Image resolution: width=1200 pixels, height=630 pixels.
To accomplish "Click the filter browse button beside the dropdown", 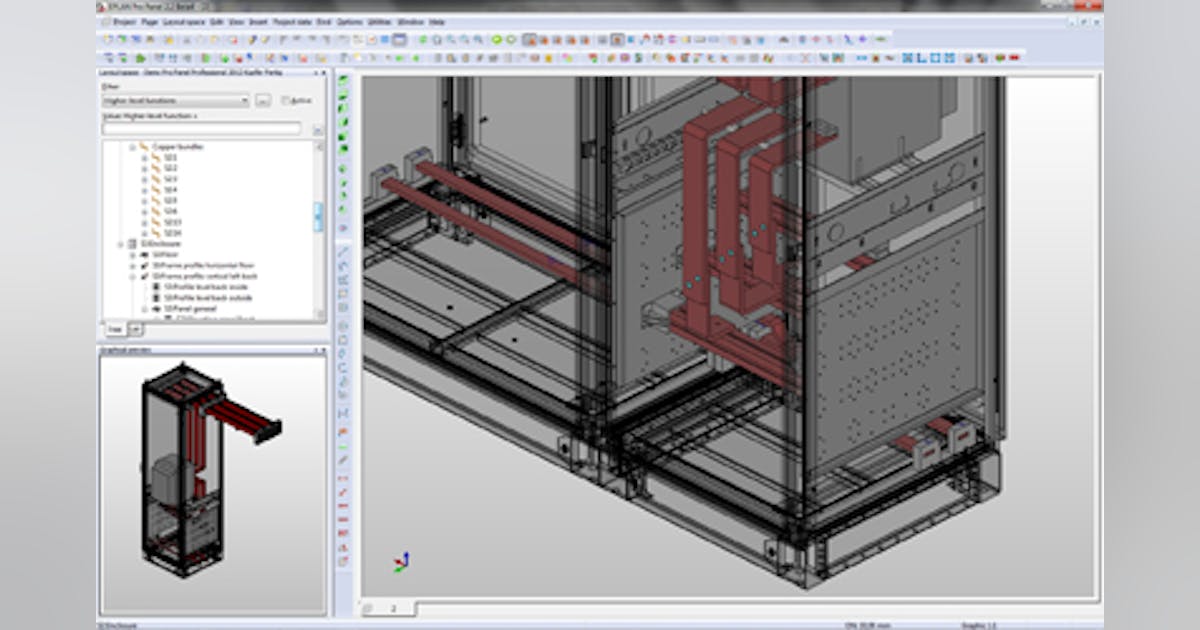I will pyautogui.click(x=260, y=101).
